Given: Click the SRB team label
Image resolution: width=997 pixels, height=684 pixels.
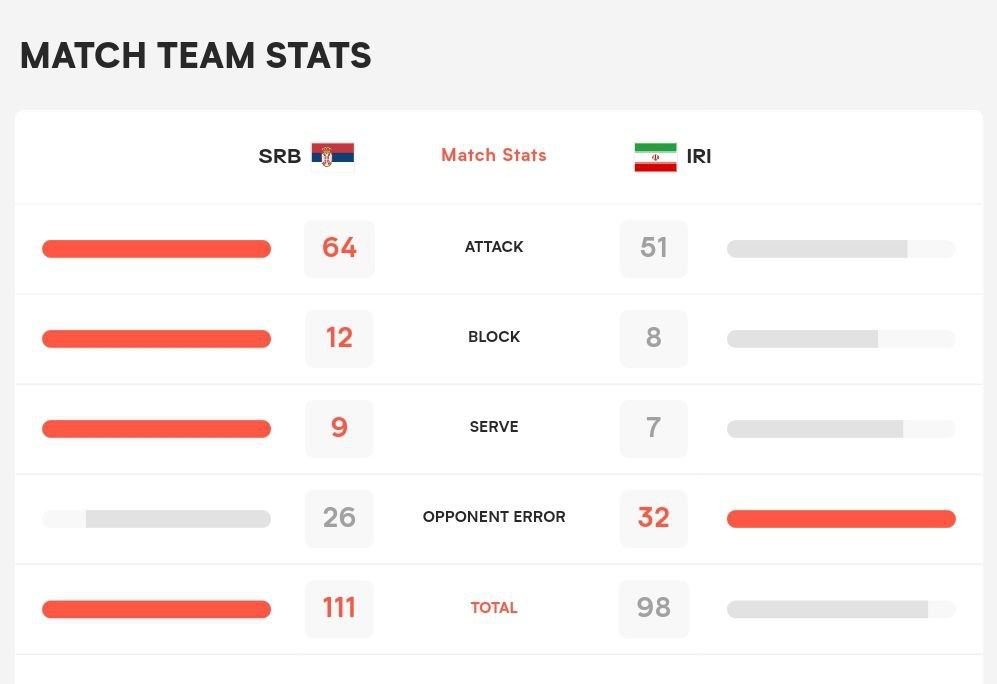Looking at the screenshot, I should 280,156.
